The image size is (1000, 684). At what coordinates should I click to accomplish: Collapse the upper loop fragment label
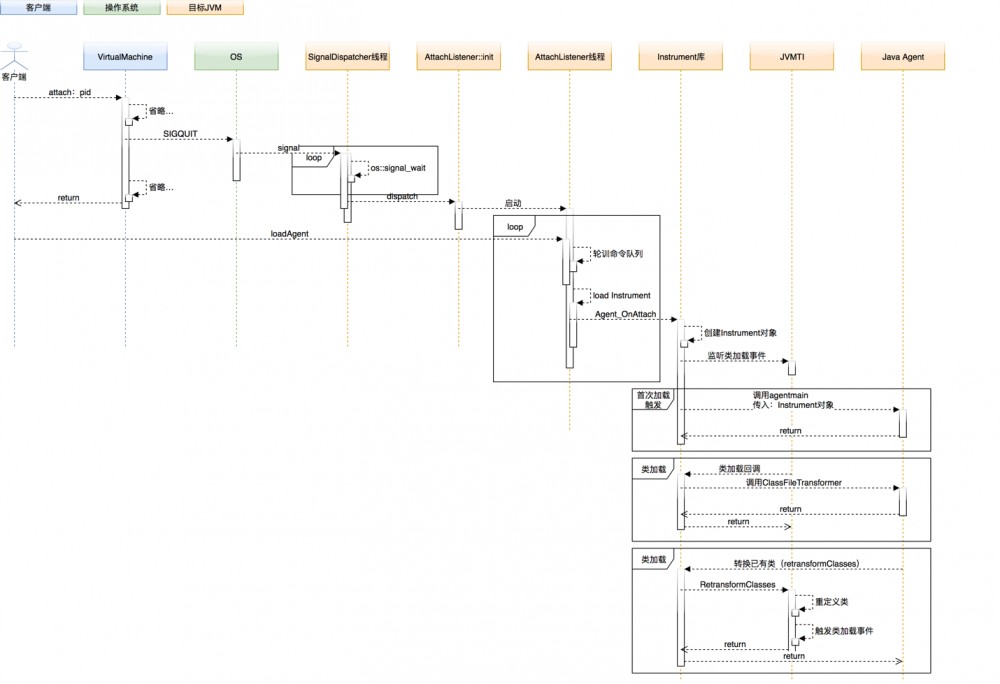pyautogui.click(x=312, y=158)
